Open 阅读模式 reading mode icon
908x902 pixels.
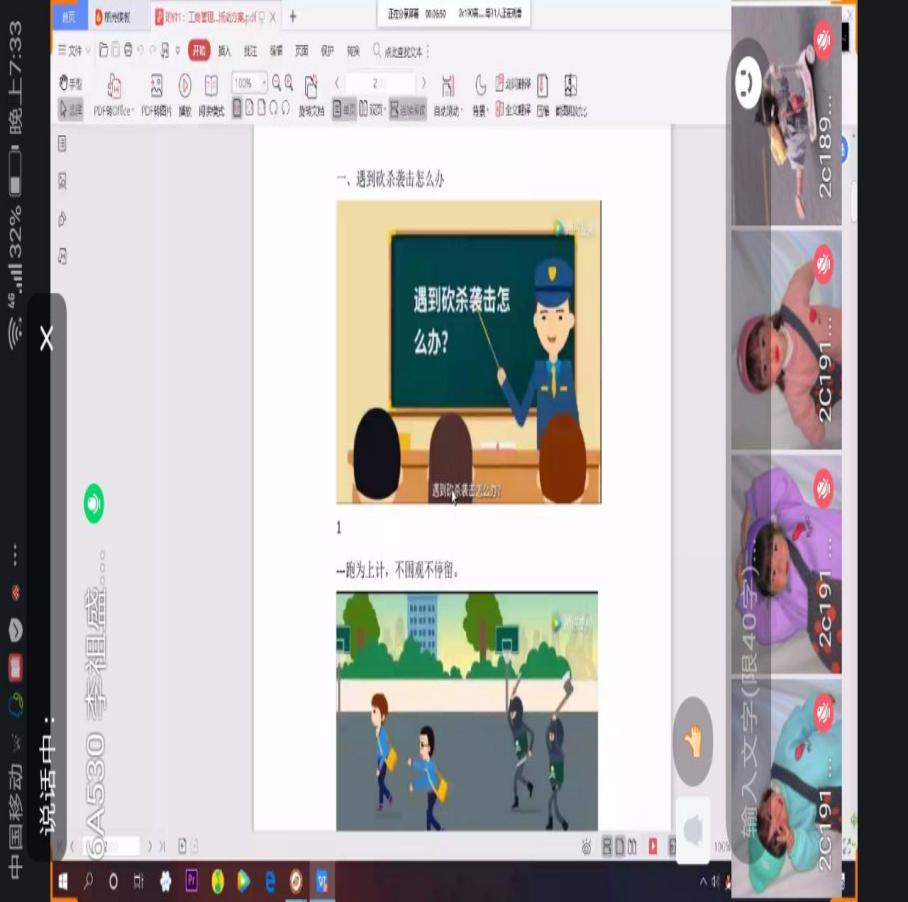(211, 87)
